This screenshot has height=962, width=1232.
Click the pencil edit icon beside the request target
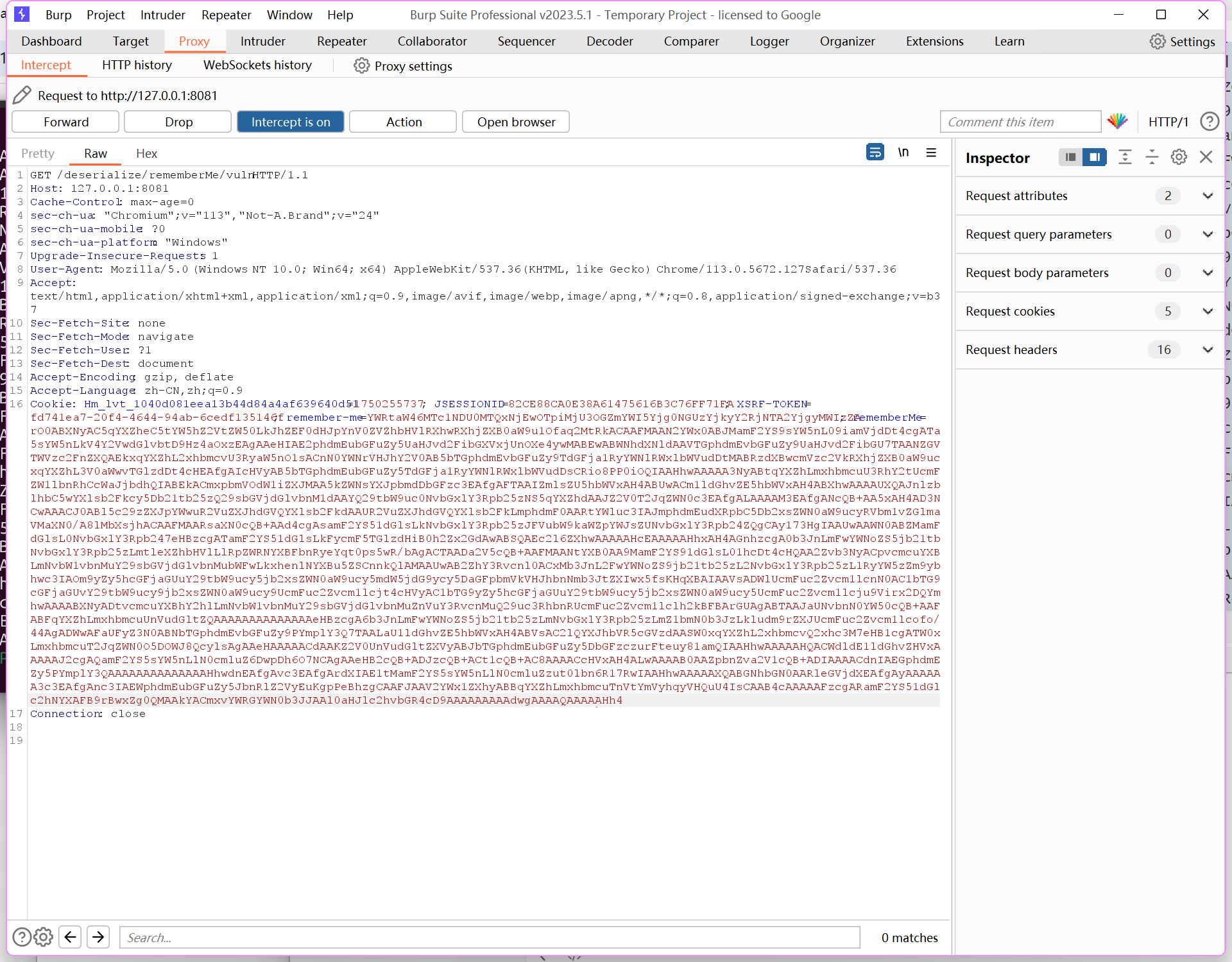(x=22, y=95)
